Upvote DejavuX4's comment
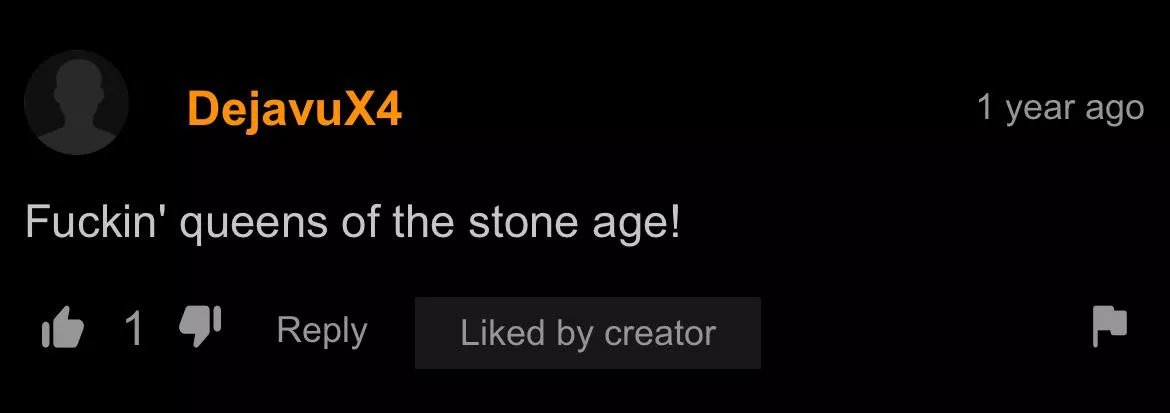1170x413 pixels. (x=63, y=328)
